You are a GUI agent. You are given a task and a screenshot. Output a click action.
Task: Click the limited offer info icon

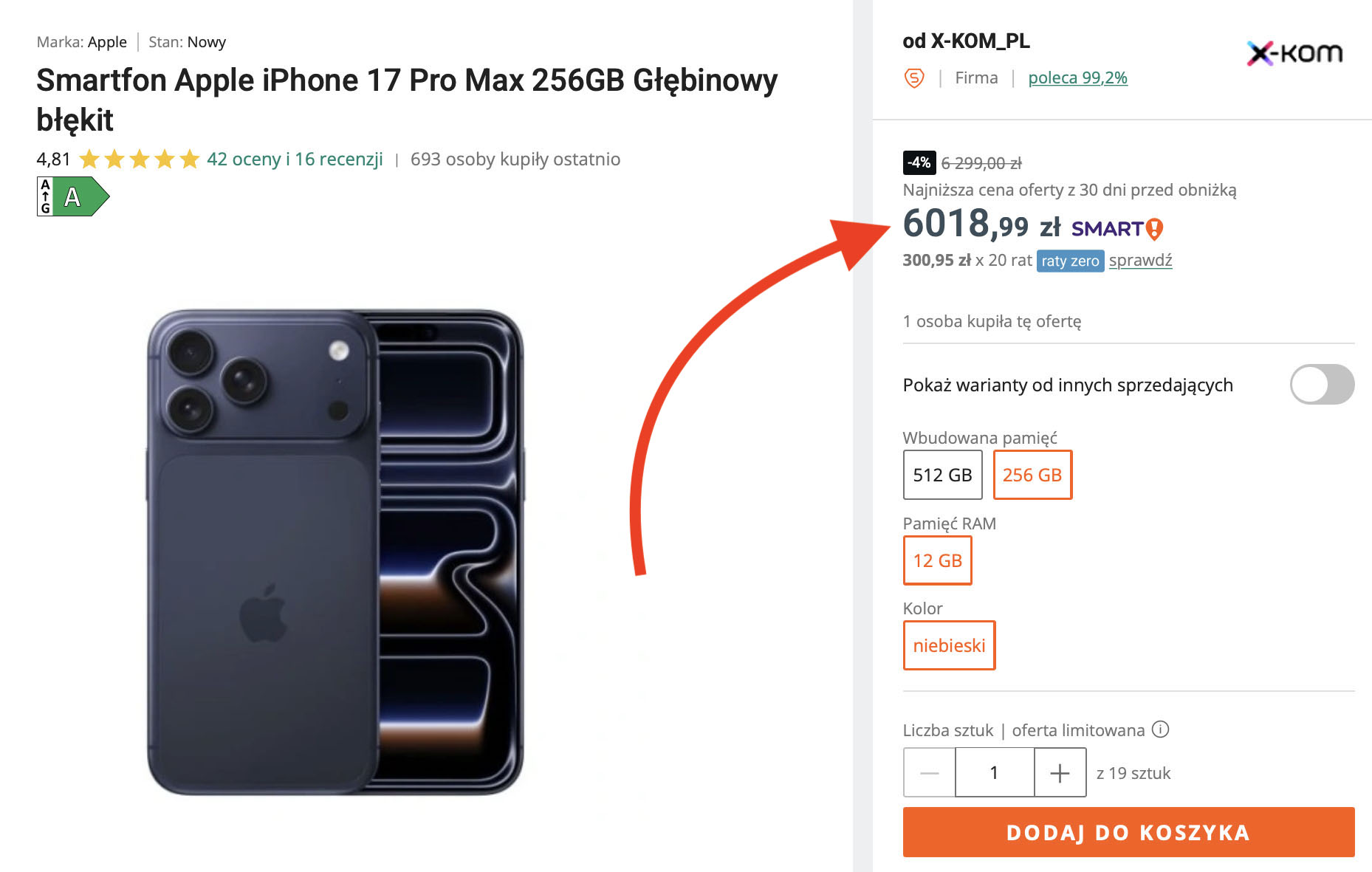(x=1161, y=729)
